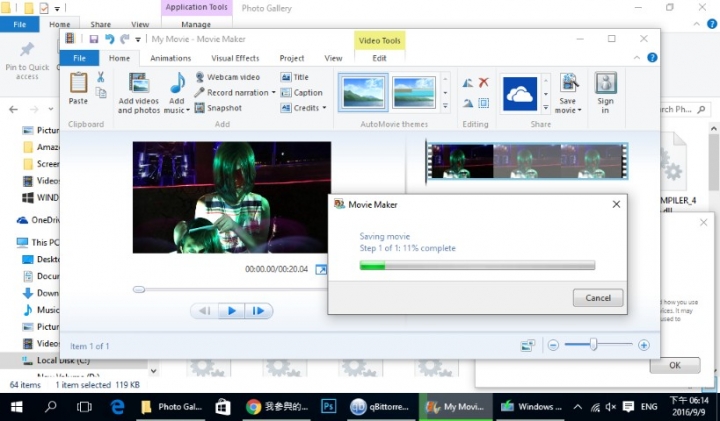720x421 pixels.
Task: Select OneDrive in Explorer sidebar
Action: 39,220
